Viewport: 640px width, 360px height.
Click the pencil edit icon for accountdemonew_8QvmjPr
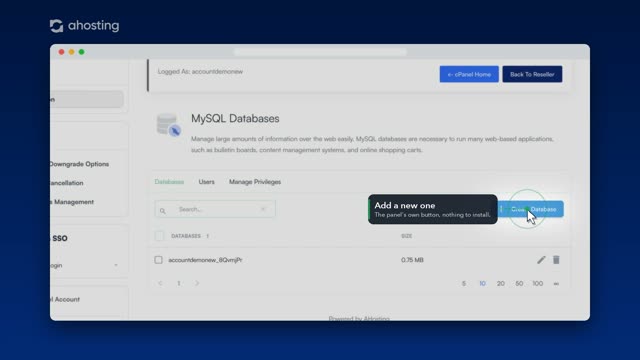541,260
